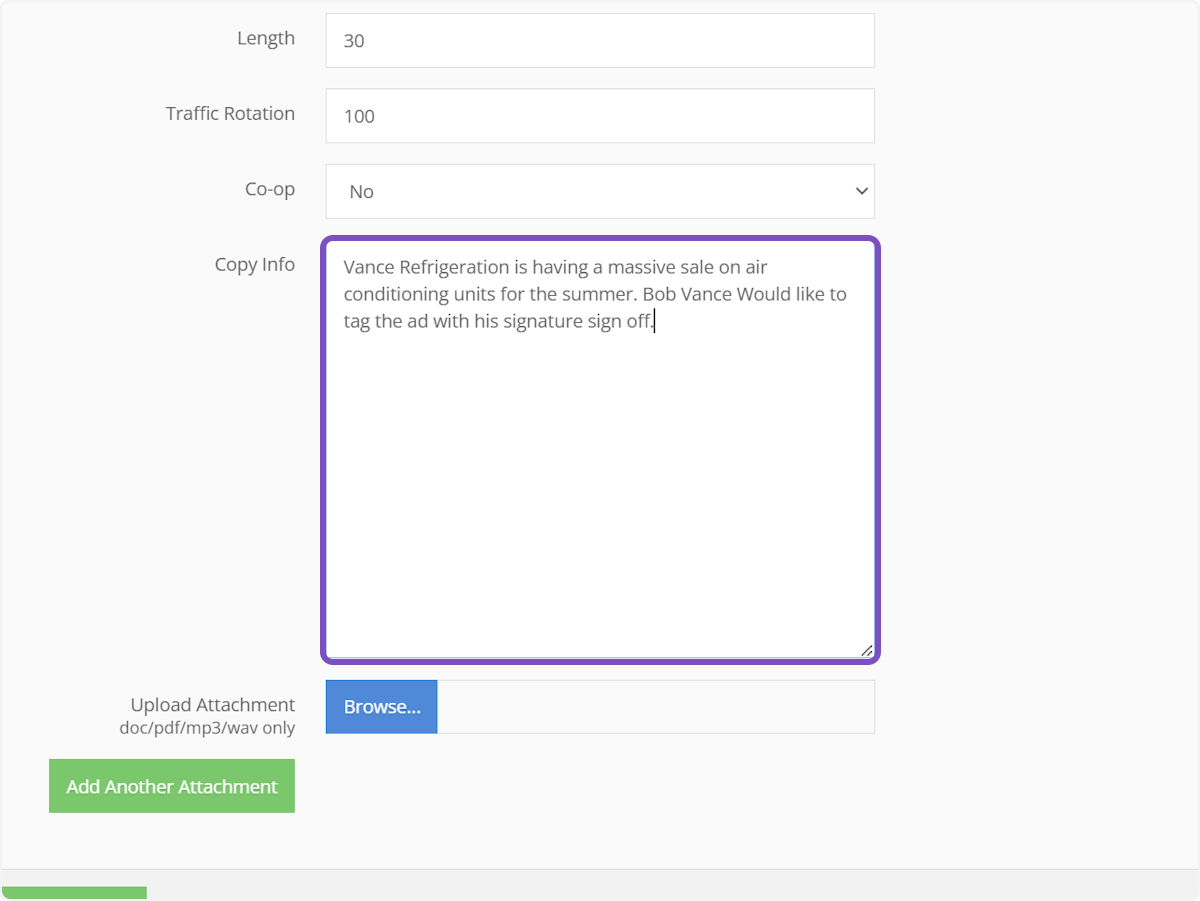Click the Add Another Attachment button

[172, 786]
